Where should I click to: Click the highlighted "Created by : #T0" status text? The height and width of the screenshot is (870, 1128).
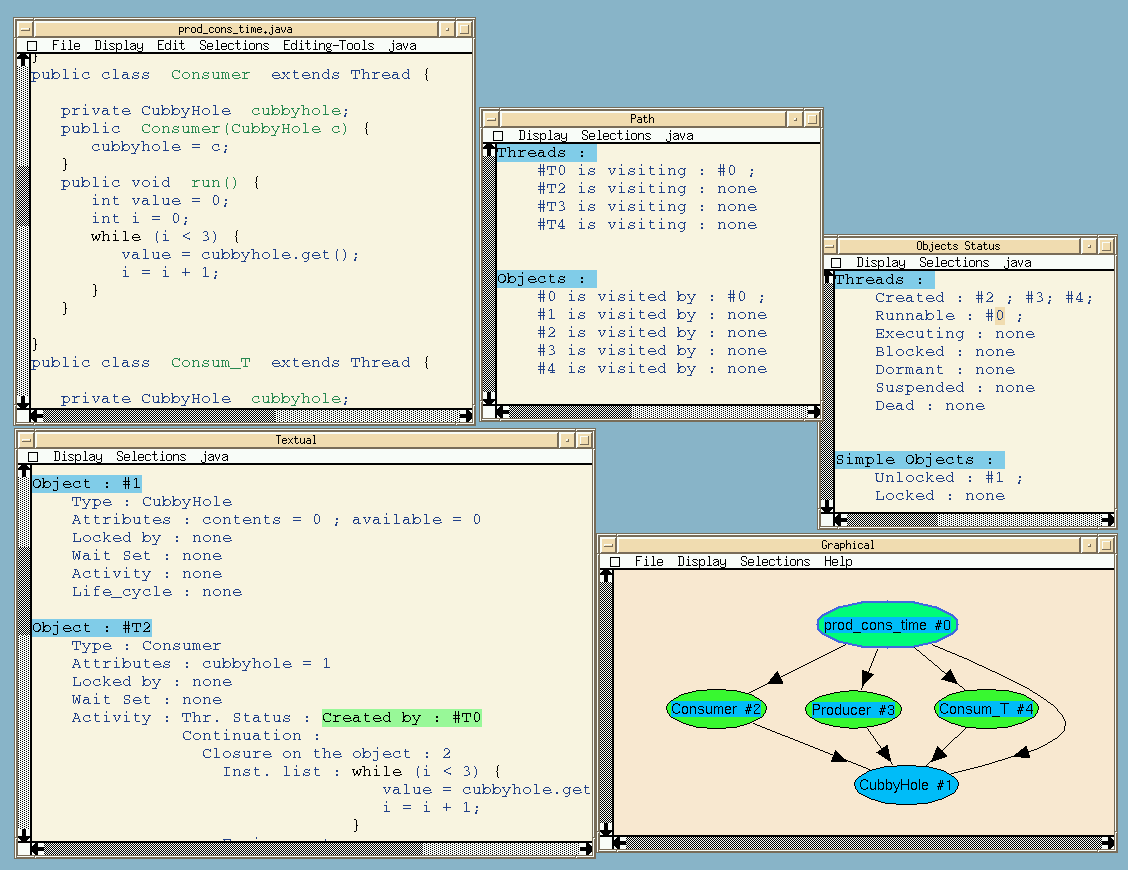coord(401,717)
